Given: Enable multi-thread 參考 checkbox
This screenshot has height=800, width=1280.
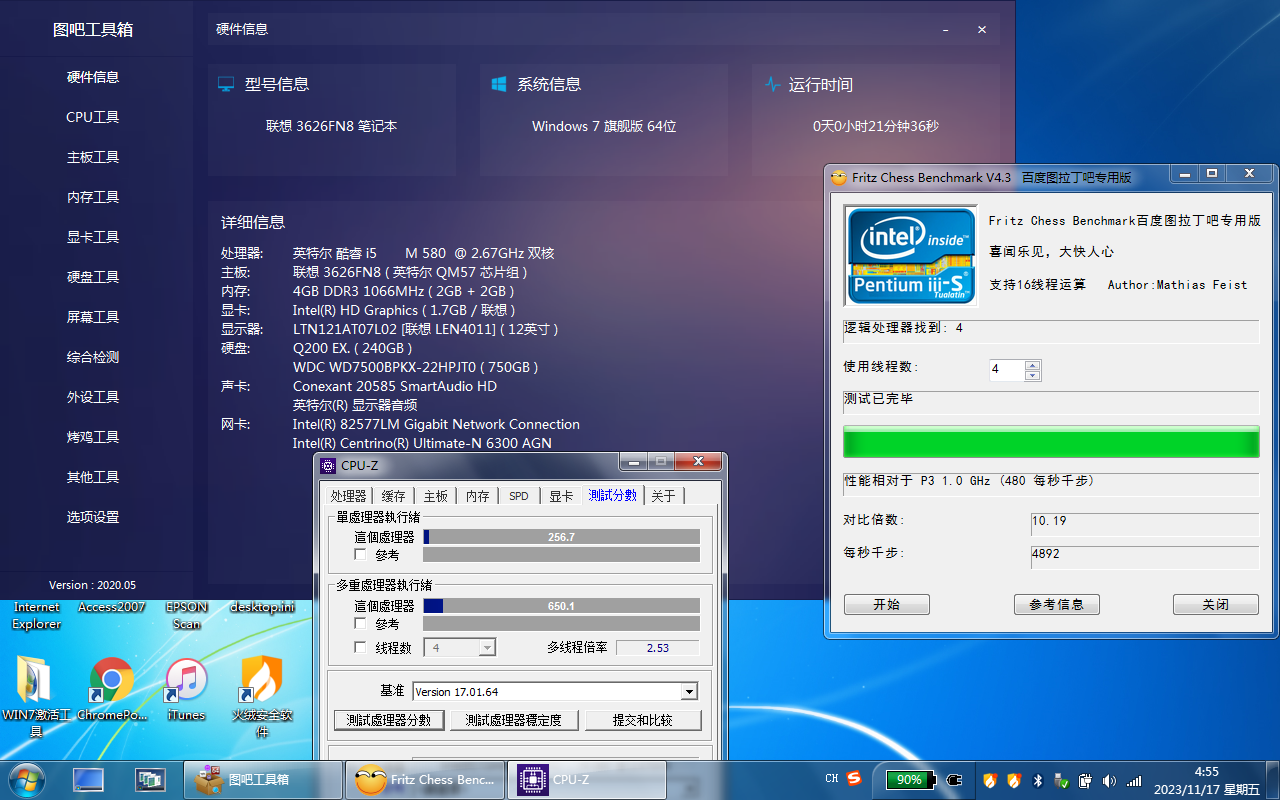Looking at the screenshot, I should (x=360, y=623).
